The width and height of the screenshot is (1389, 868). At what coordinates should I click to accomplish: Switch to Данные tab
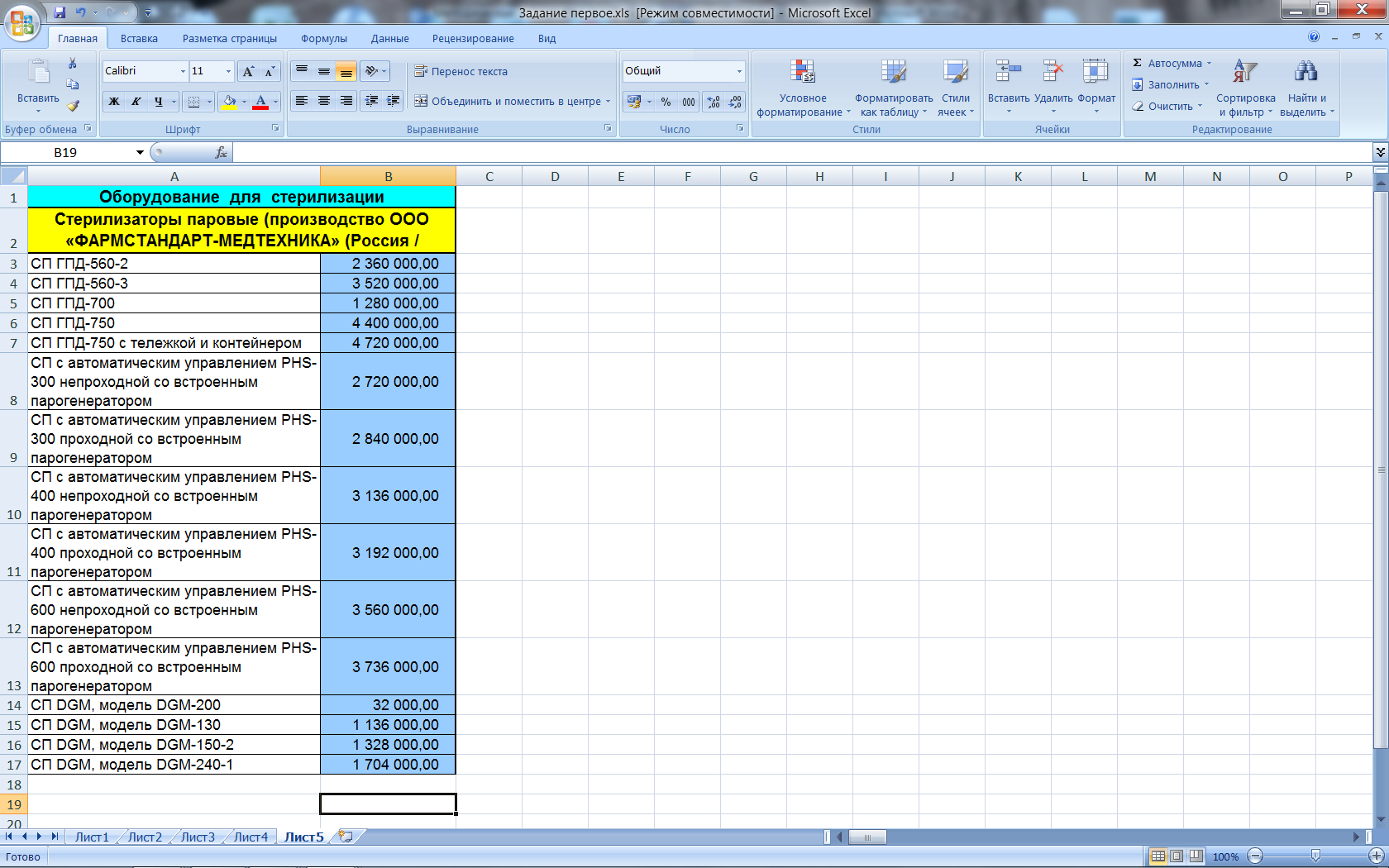[x=389, y=38]
